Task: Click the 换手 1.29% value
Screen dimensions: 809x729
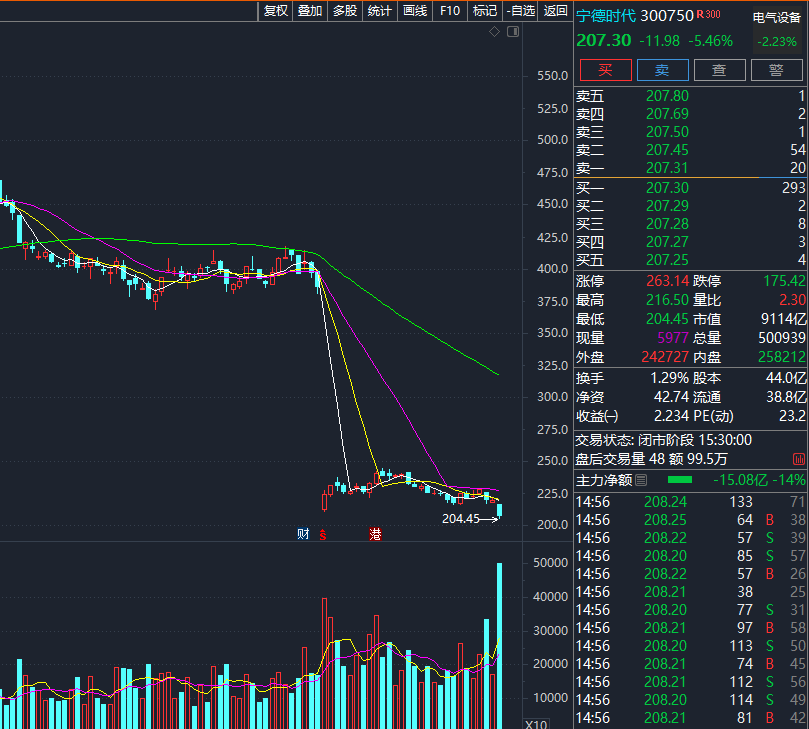Action: pos(670,379)
